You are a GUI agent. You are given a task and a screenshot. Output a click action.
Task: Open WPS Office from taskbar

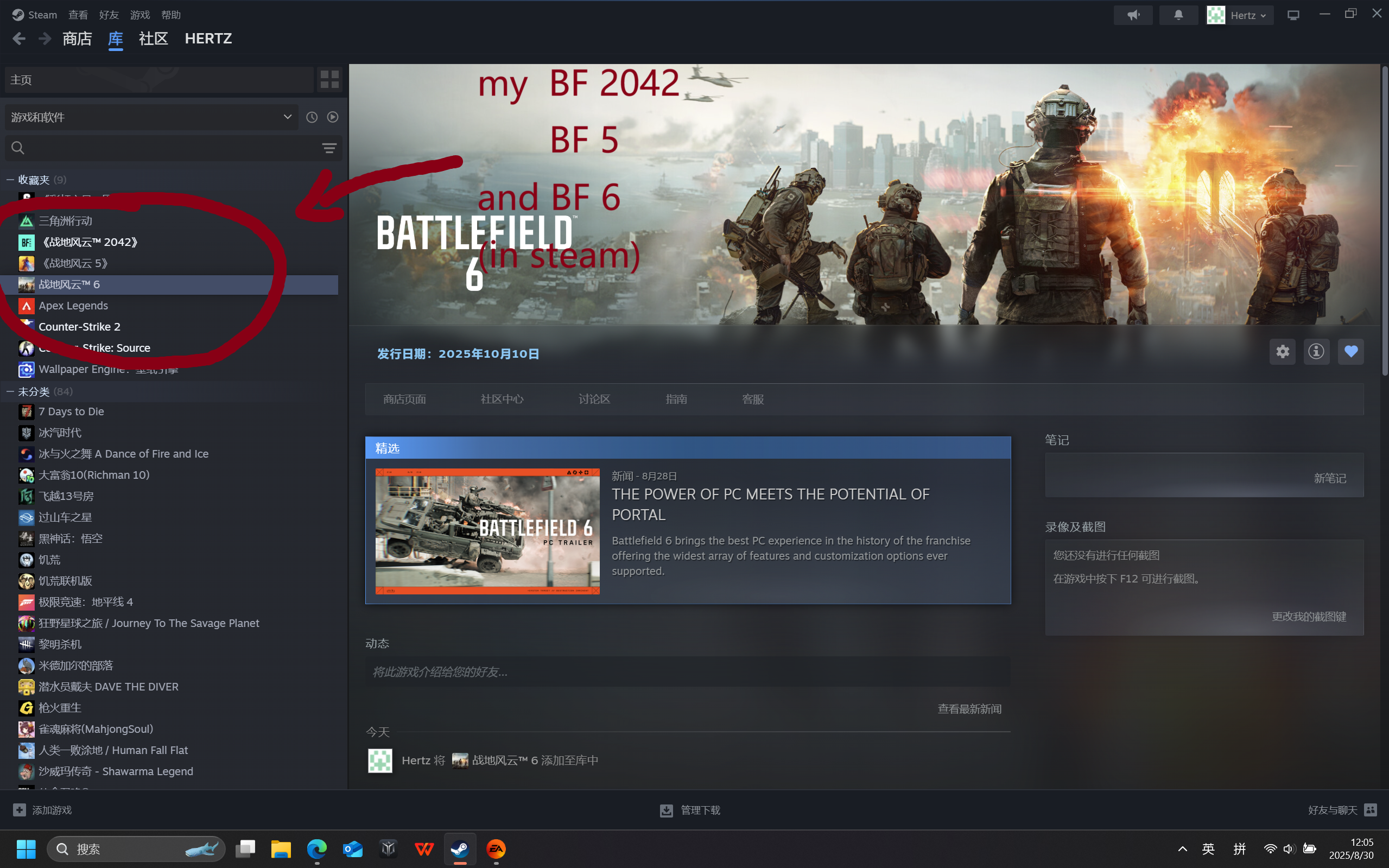[424, 848]
